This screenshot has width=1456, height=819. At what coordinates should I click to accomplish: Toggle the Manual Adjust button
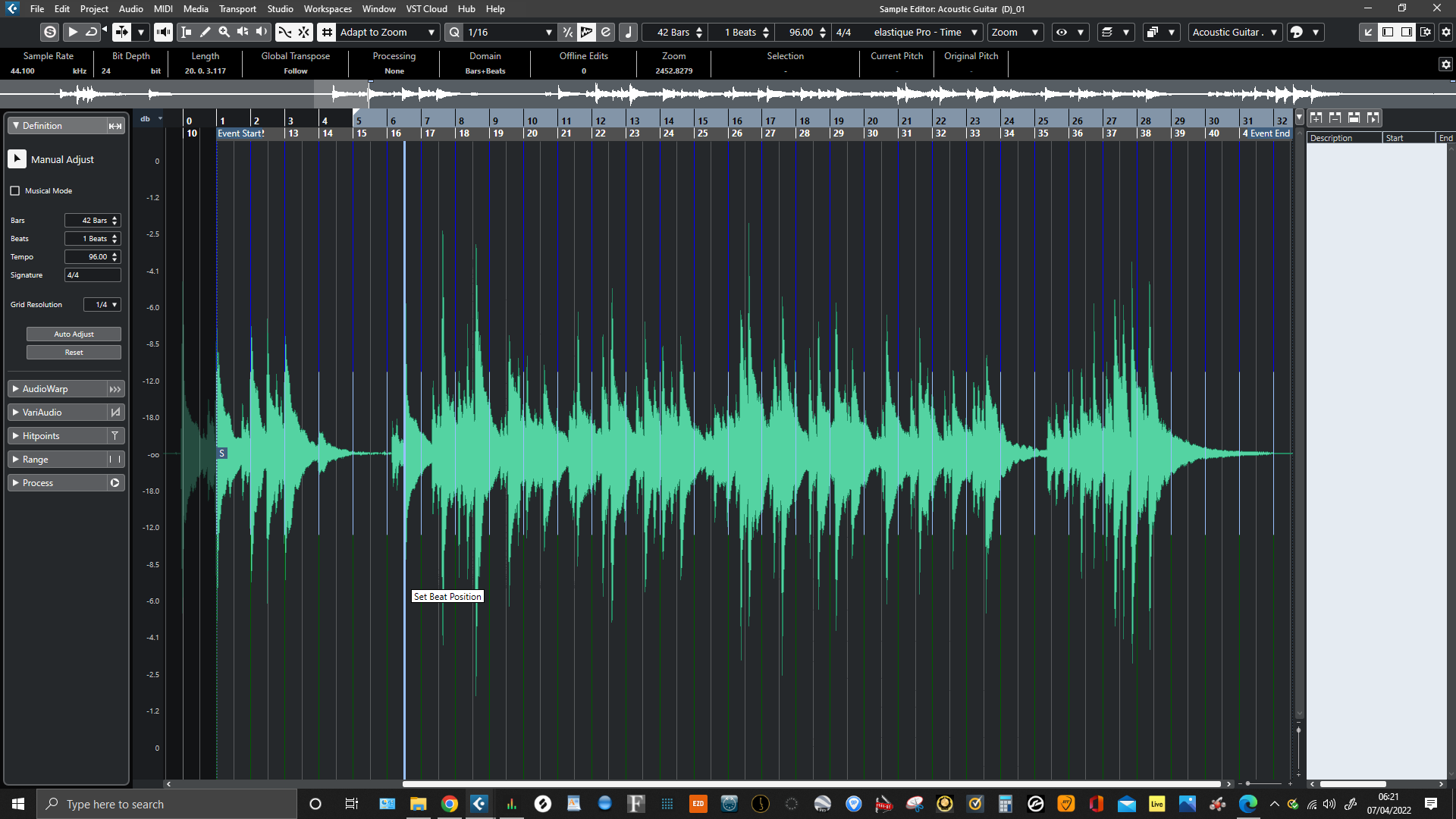17,159
